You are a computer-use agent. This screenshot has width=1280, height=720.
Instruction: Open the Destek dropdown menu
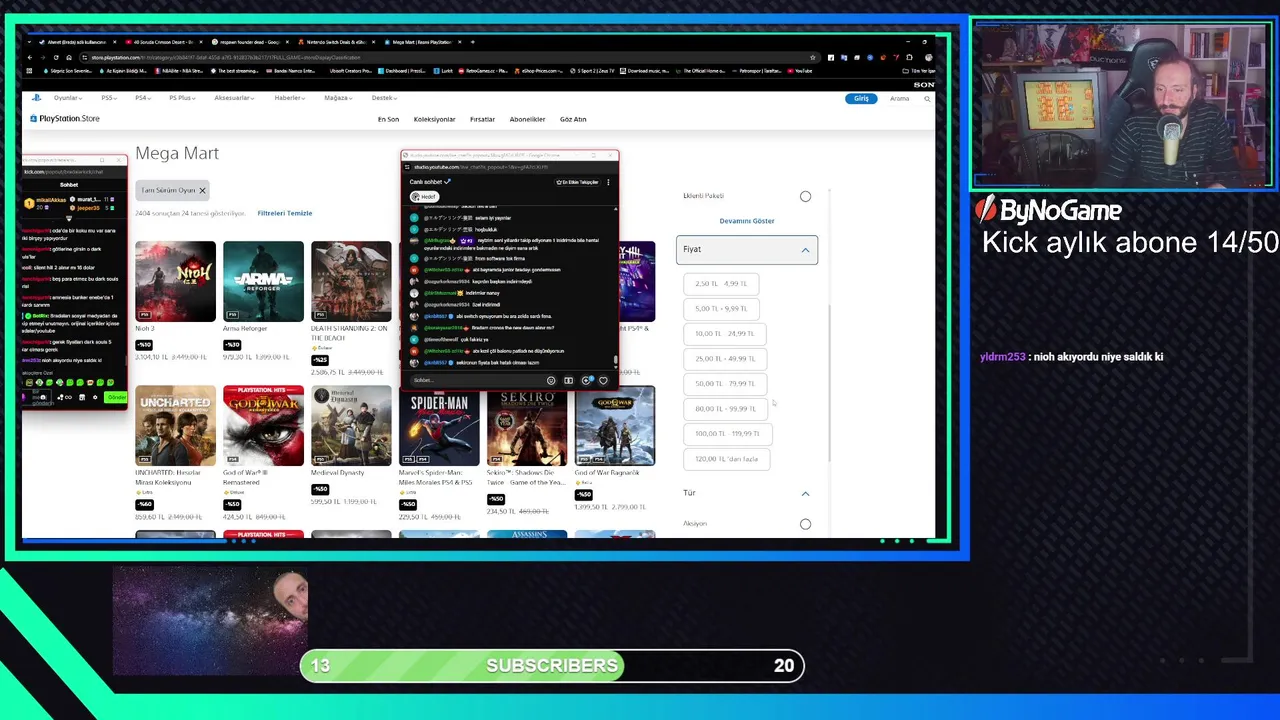(385, 98)
